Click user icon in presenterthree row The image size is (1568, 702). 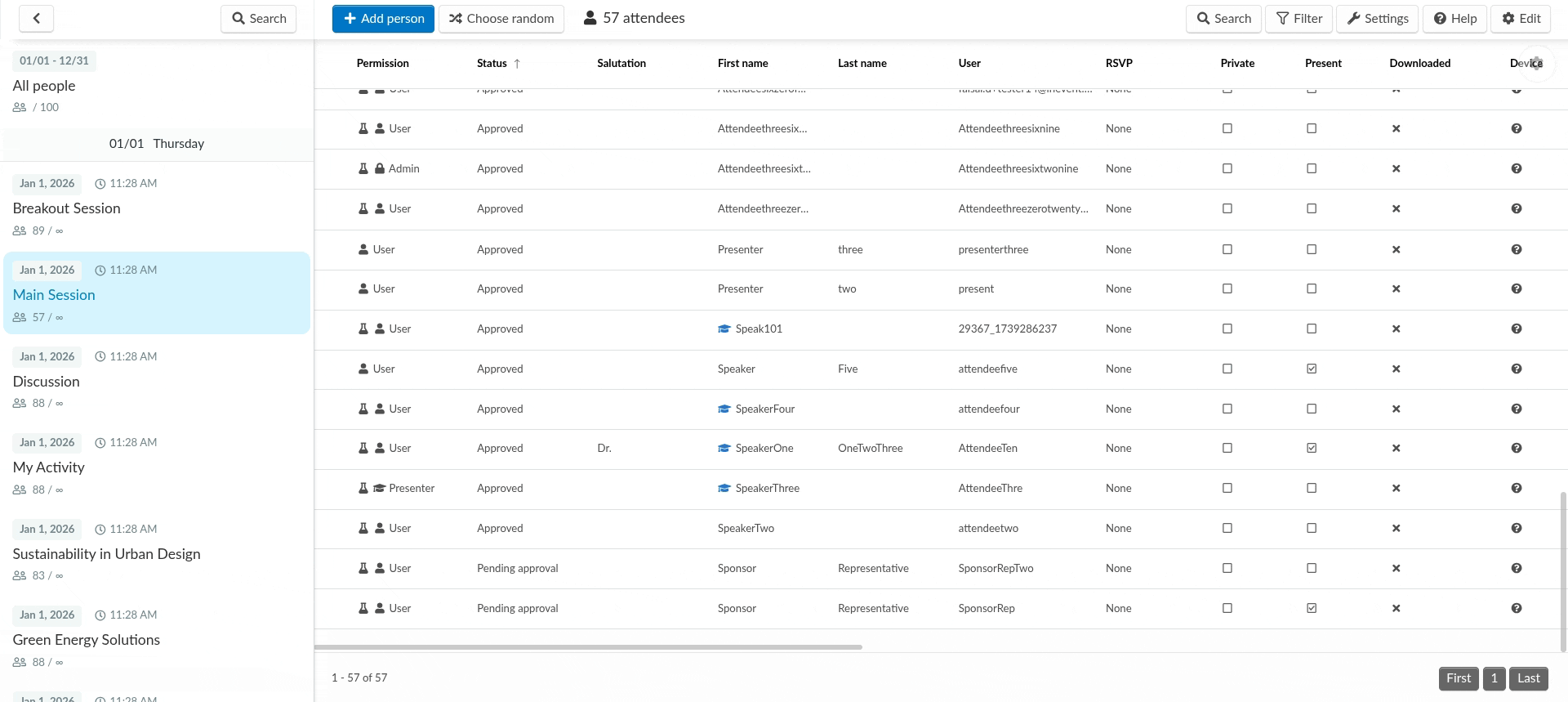pos(363,249)
